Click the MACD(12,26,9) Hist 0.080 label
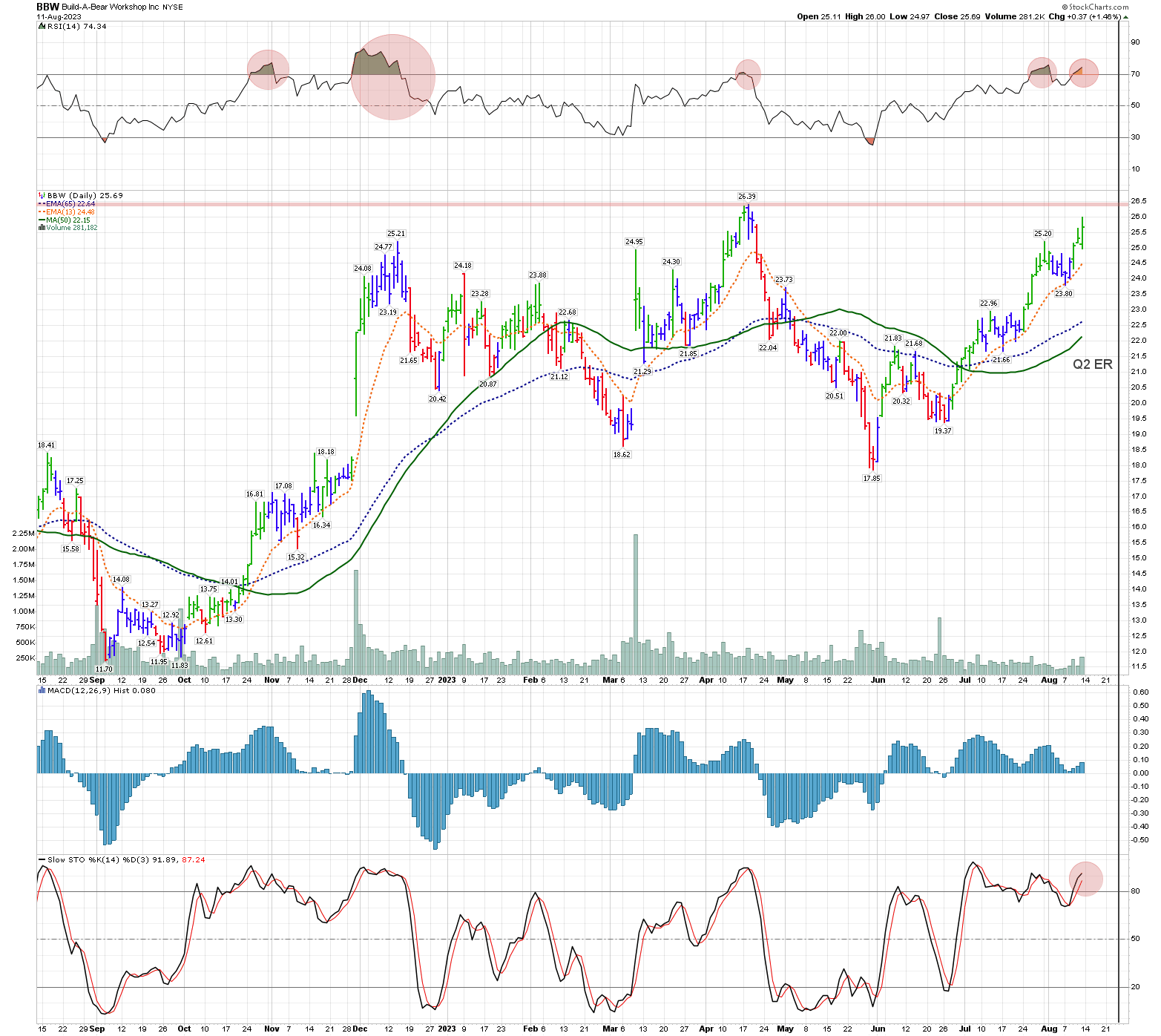The height and width of the screenshot is (1036, 1161). pyautogui.click(x=102, y=690)
